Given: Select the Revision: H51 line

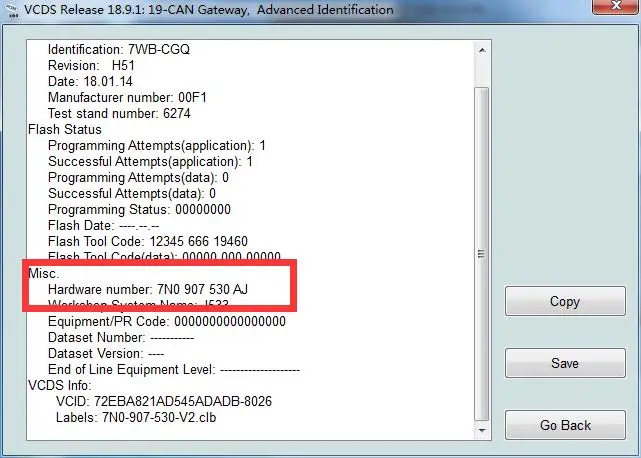Looking at the screenshot, I should (x=91, y=65).
